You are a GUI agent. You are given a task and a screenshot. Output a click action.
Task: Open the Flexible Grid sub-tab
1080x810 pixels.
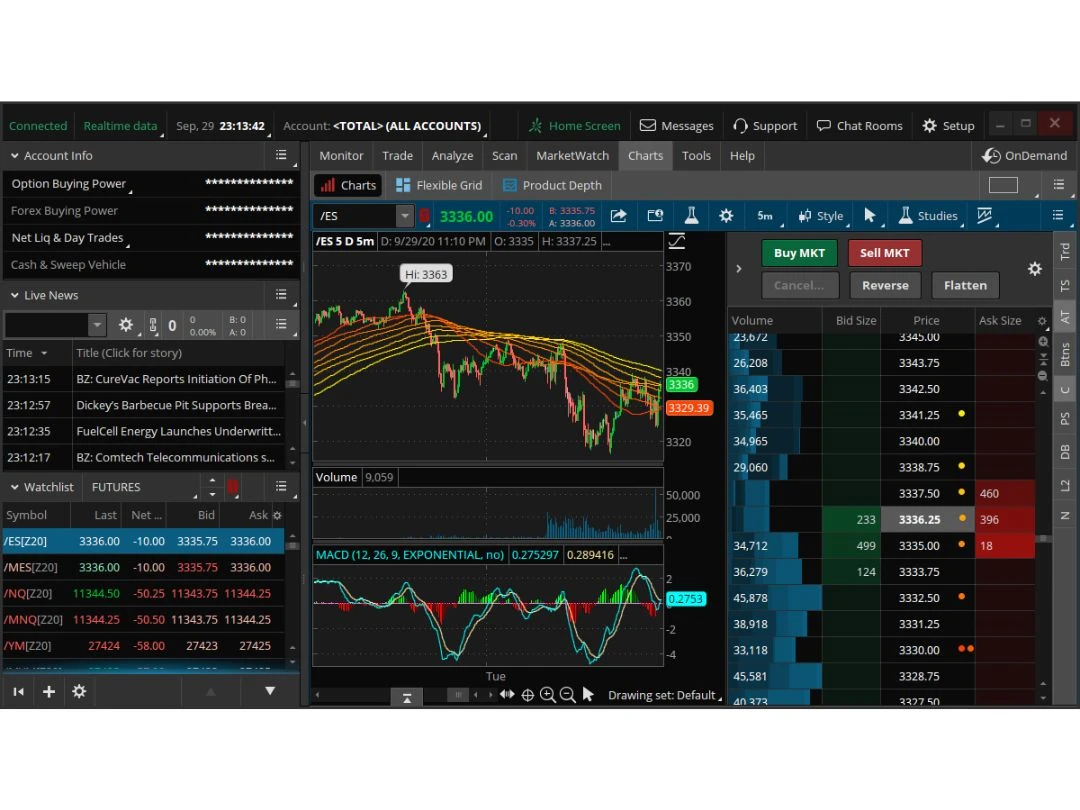[439, 185]
